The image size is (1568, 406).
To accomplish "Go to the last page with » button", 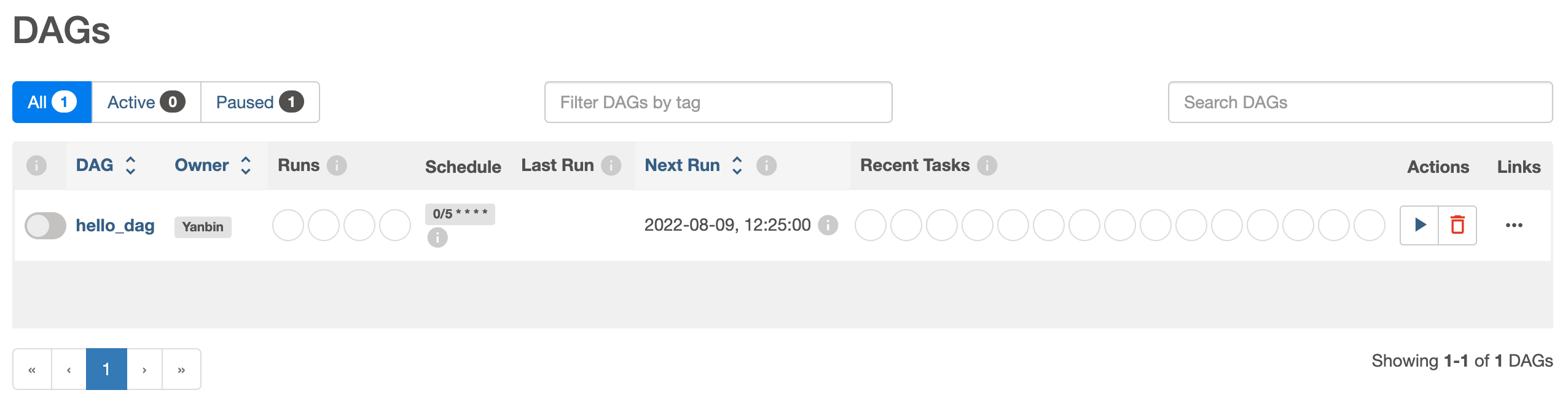I will tap(181, 370).
